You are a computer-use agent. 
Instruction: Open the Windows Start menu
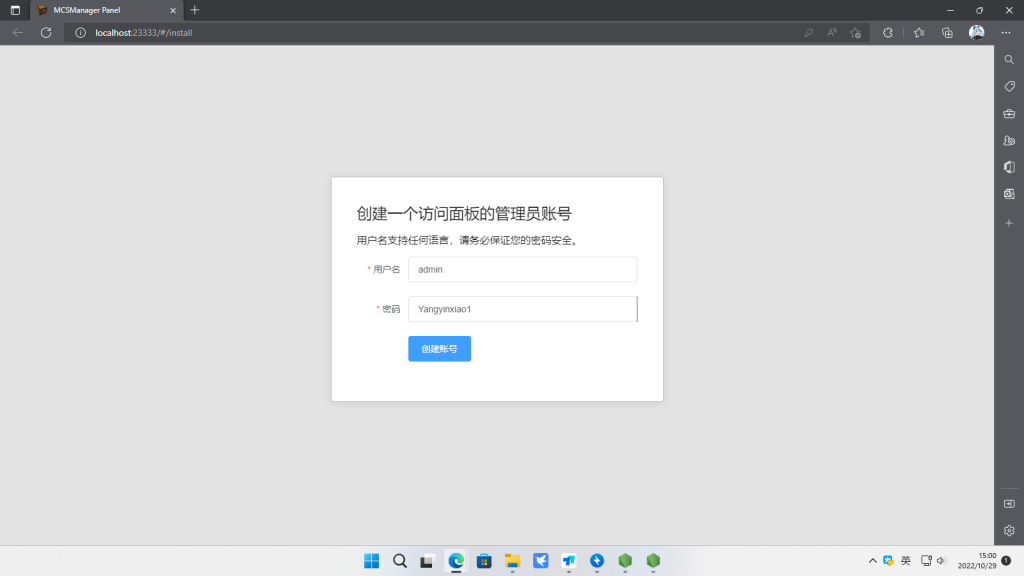pyautogui.click(x=372, y=561)
